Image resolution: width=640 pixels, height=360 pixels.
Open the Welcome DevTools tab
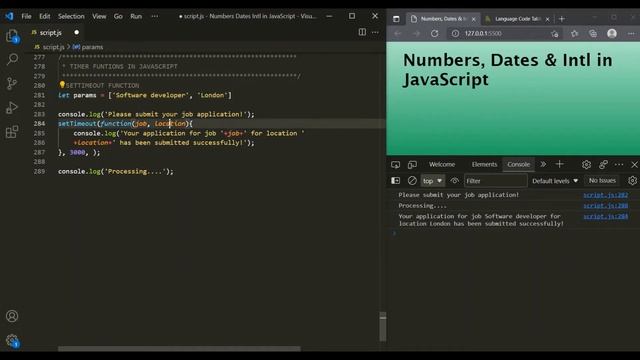[442, 164]
